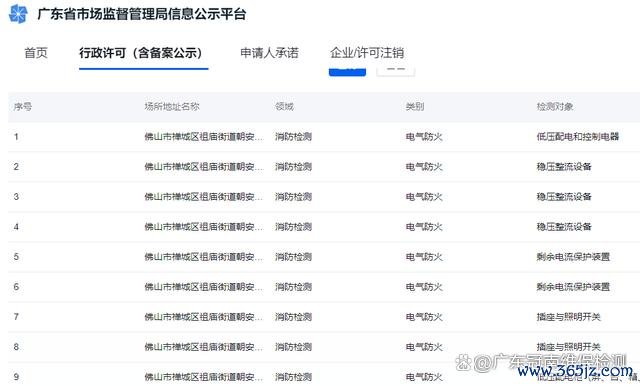Click 消防检测 in row 8
Viewport: 640px width, 386px height.
pos(293,347)
